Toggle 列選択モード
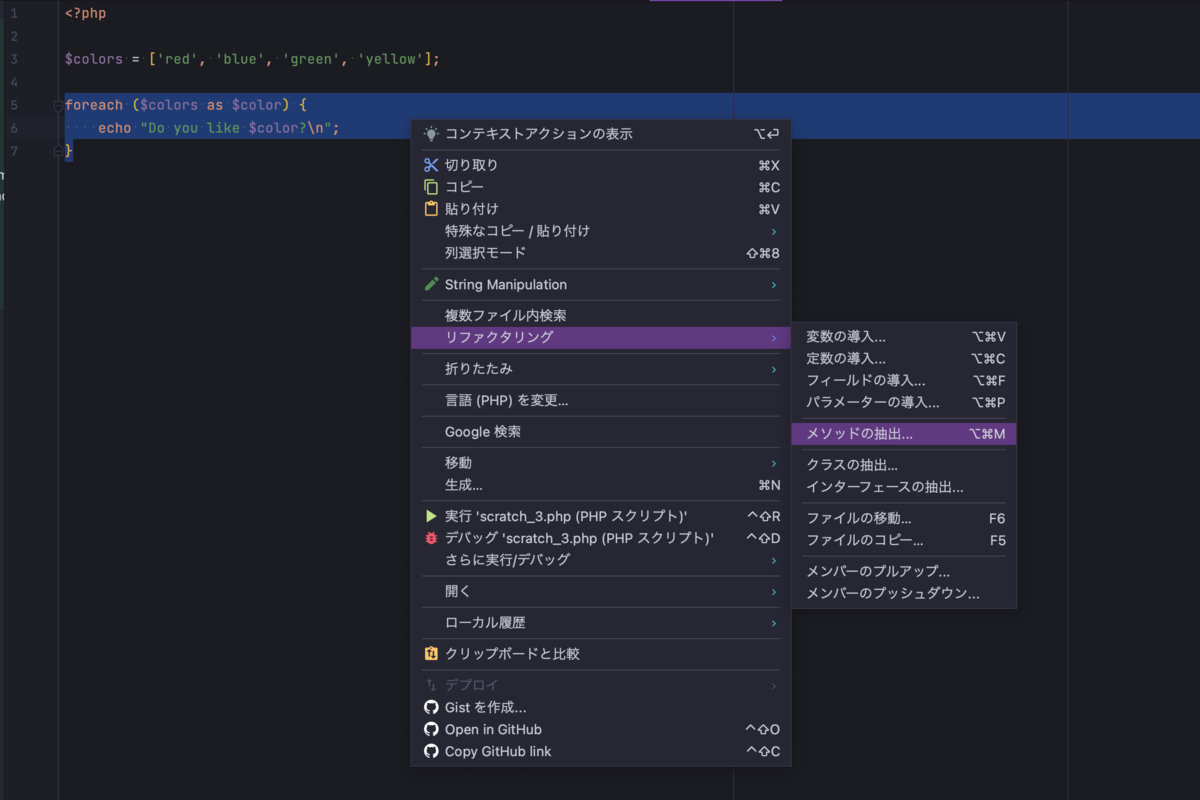The image size is (1200, 800). coord(601,253)
